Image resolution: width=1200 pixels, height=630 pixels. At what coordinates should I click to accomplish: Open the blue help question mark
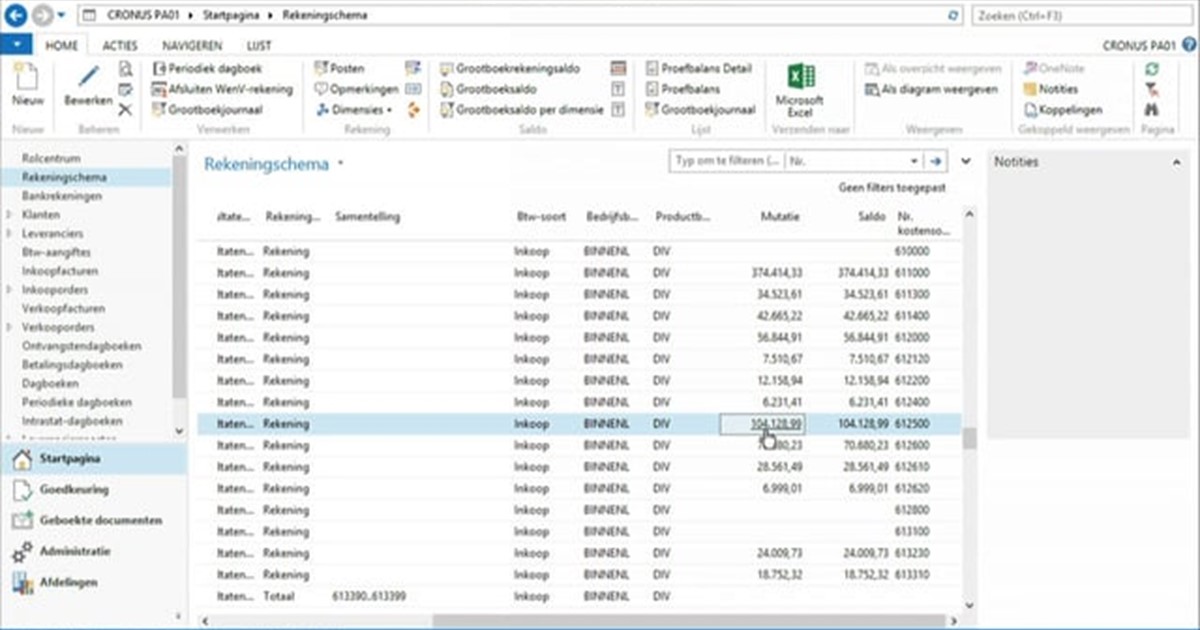tap(1187, 45)
